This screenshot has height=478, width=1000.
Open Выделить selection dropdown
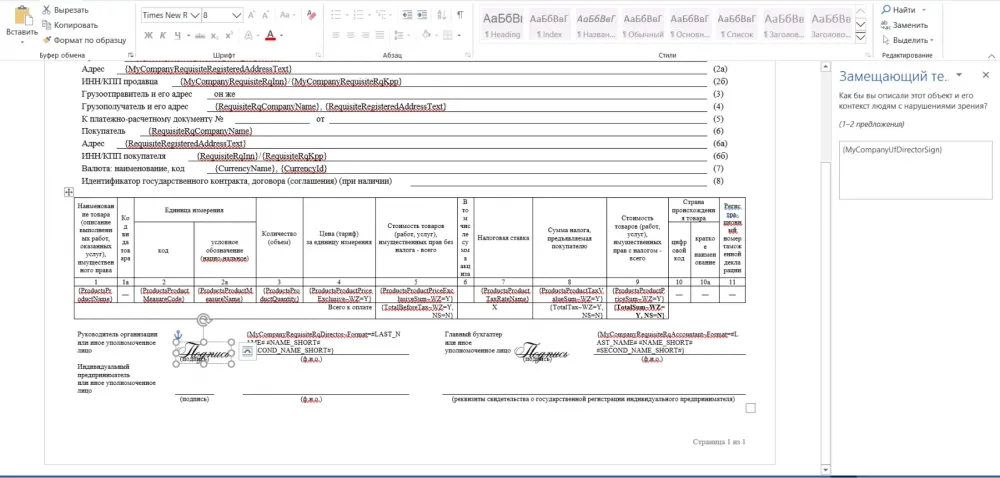(x=906, y=40)
